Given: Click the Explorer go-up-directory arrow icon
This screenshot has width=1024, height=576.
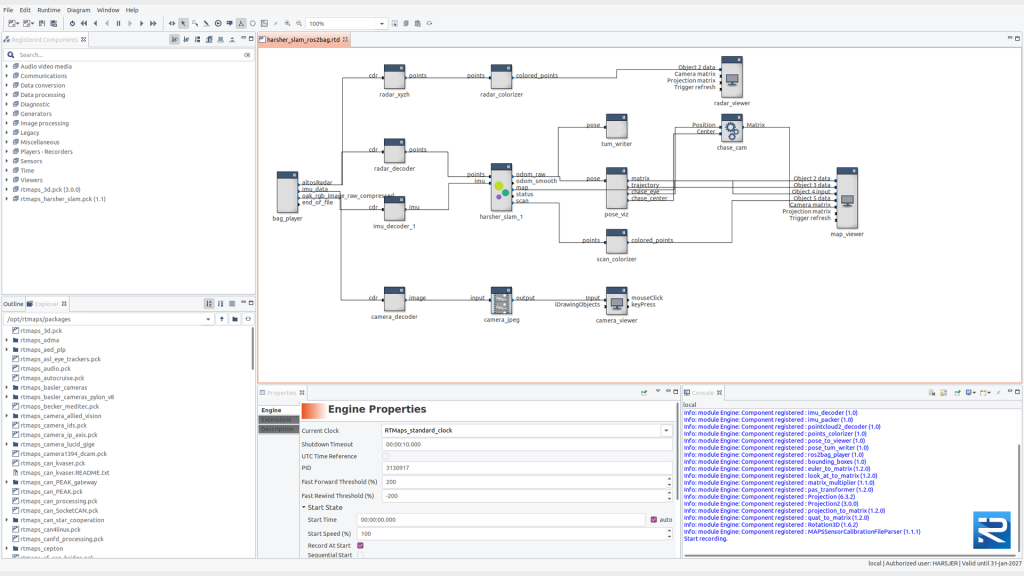Looking at the screenshot, I should 222,319.
